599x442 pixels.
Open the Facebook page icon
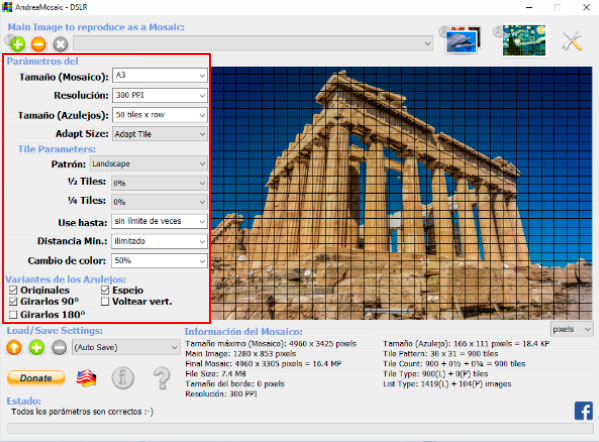click(584, 411)
